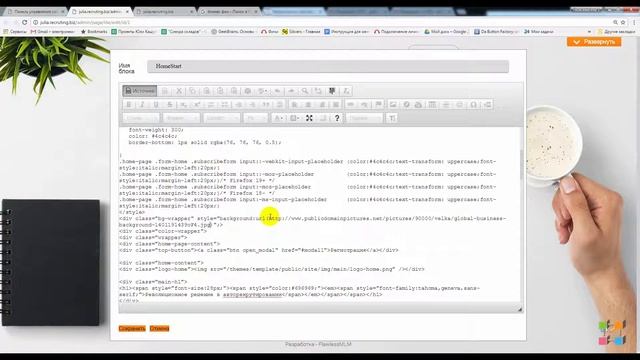This screenshot has height=360, width=640.
Task: Click the Paste icon in editor toolbar
Action: 206,91
